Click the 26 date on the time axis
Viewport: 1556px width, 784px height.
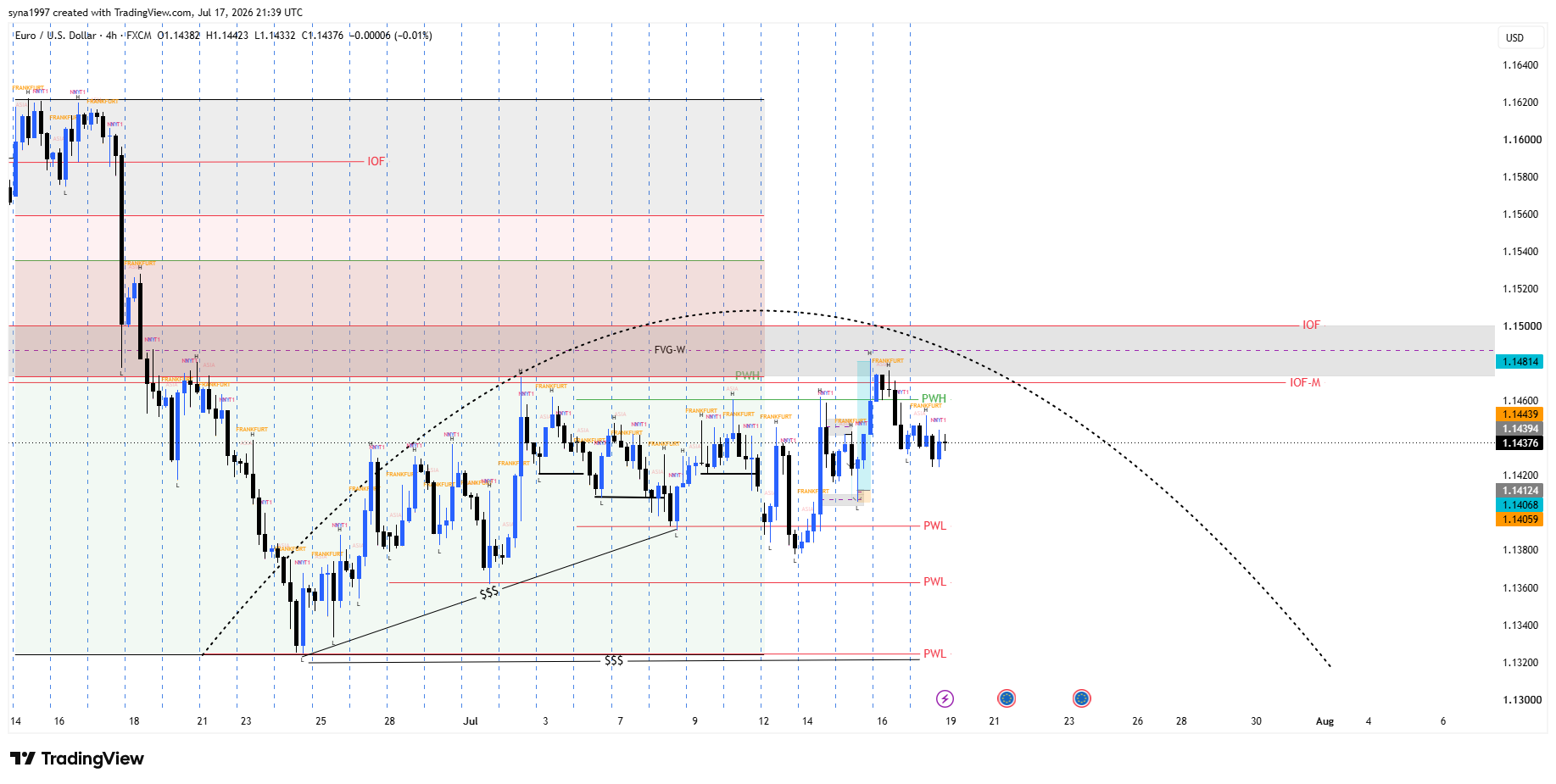click(1137, 721)
